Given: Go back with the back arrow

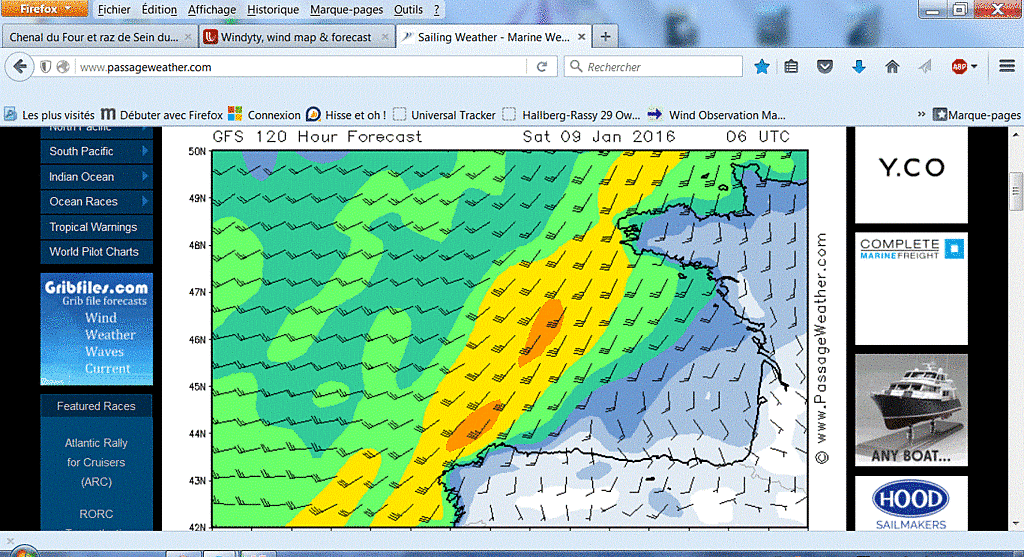Looking at the screenshot, I should click(x=20, y=67).
